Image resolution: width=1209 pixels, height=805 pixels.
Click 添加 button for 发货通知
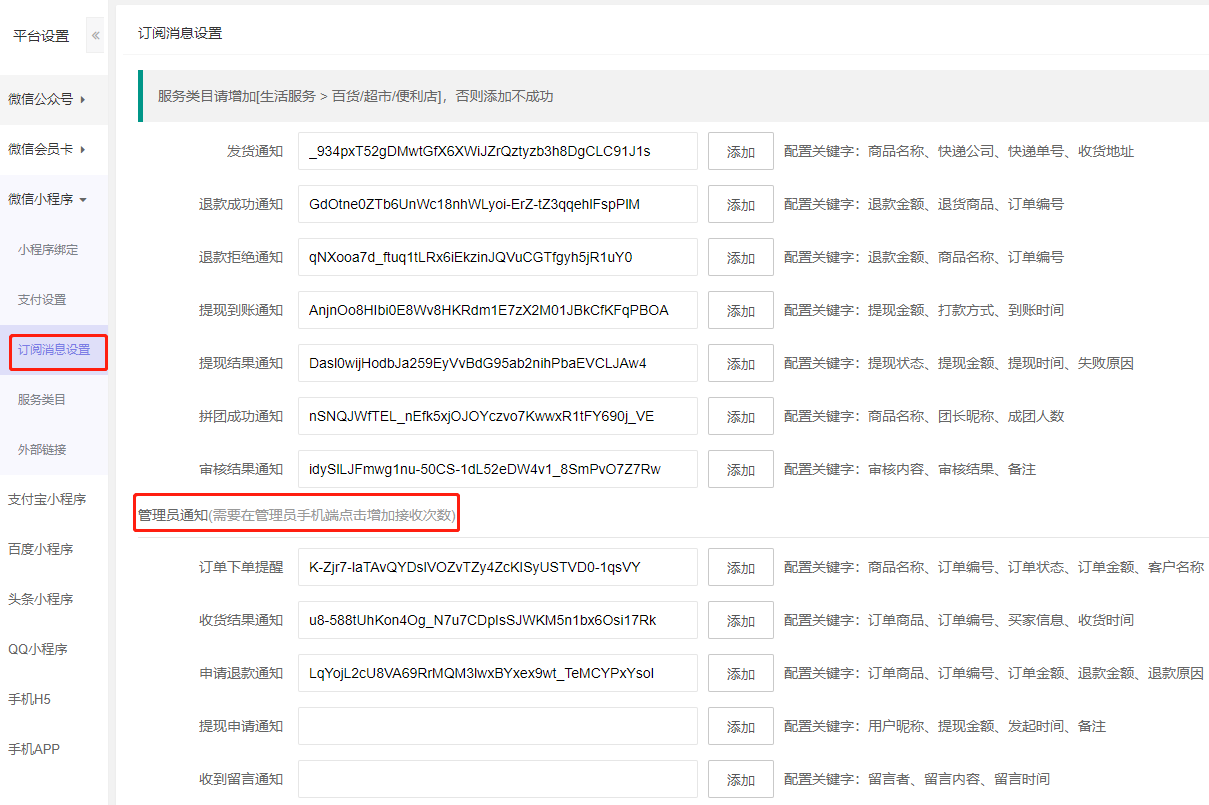click(x=740, y=152)
